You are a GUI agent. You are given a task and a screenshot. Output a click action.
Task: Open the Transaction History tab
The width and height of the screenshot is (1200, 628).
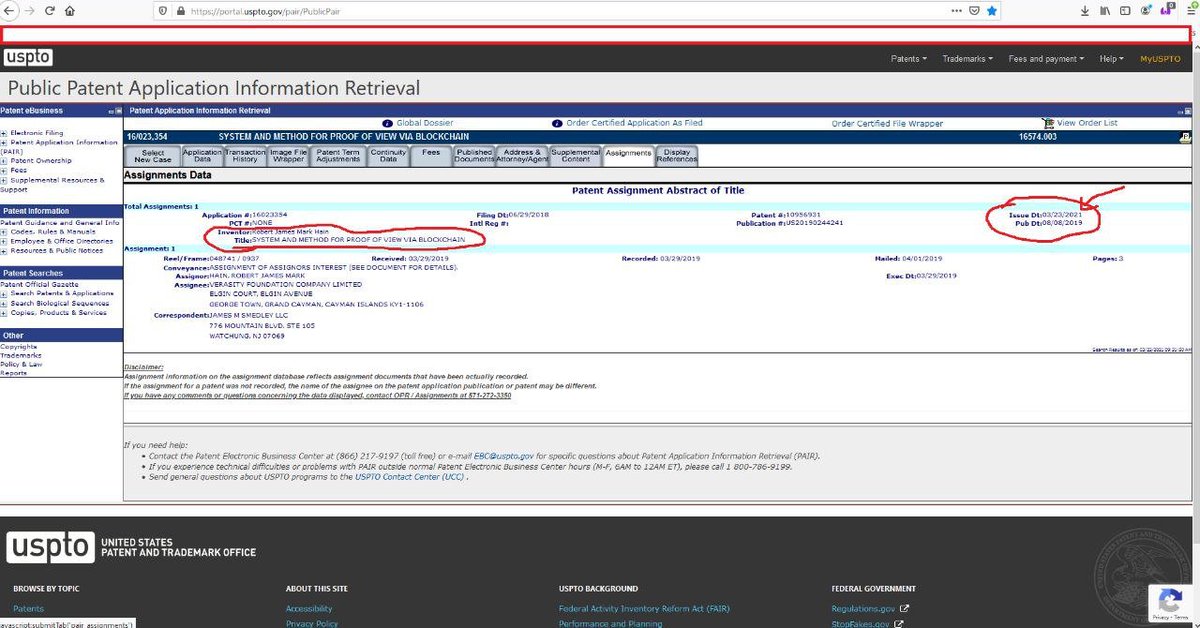[x=245, y=156]
